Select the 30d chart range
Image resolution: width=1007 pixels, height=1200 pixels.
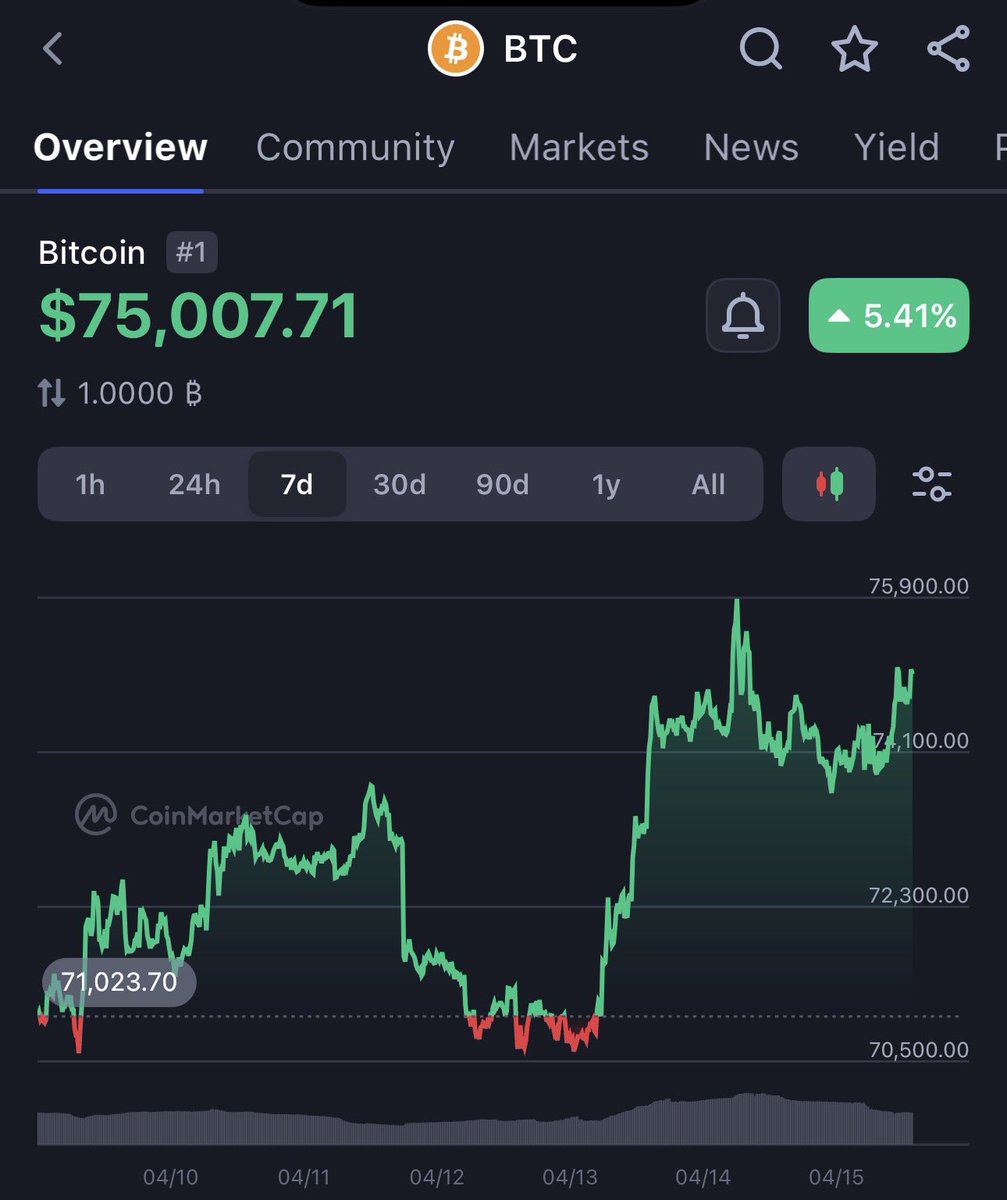click(x=400, y=485)
